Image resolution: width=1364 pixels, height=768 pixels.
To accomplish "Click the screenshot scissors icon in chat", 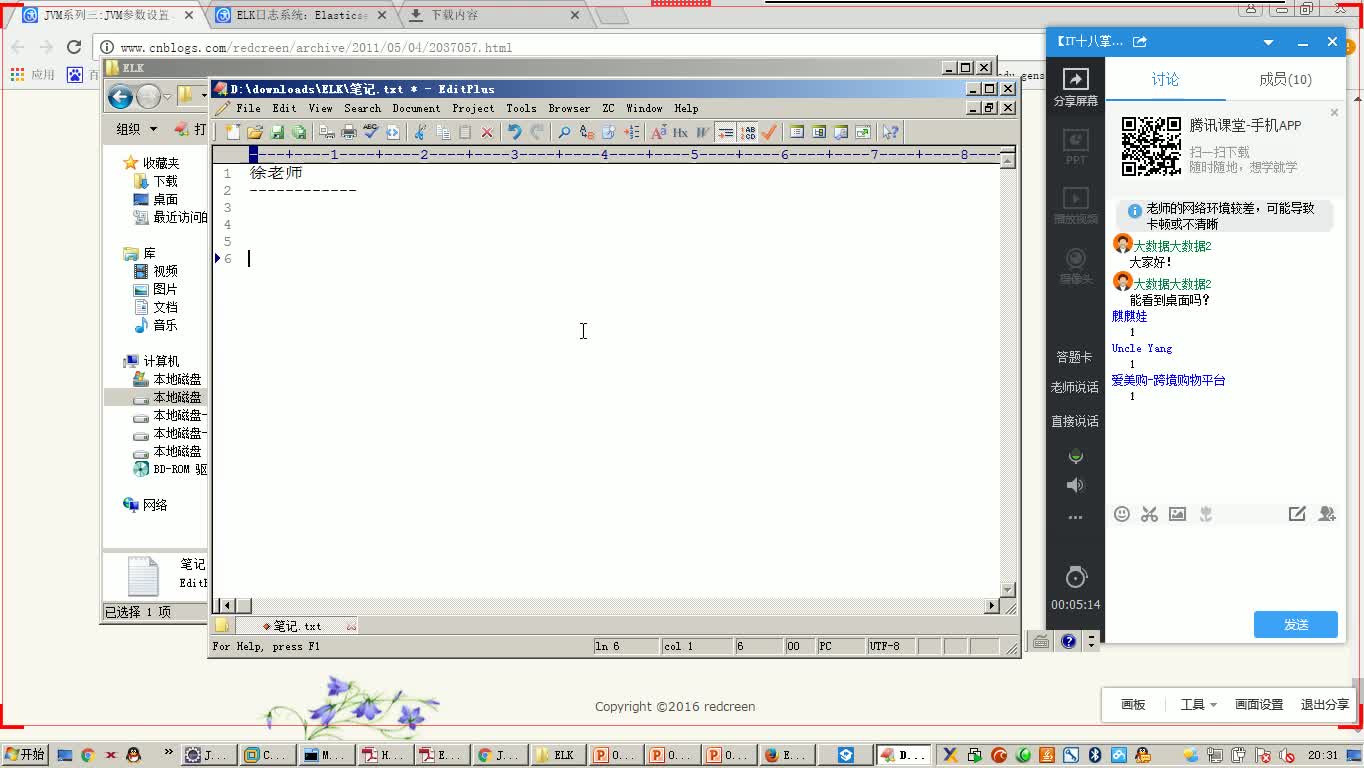I will 1149,514.
